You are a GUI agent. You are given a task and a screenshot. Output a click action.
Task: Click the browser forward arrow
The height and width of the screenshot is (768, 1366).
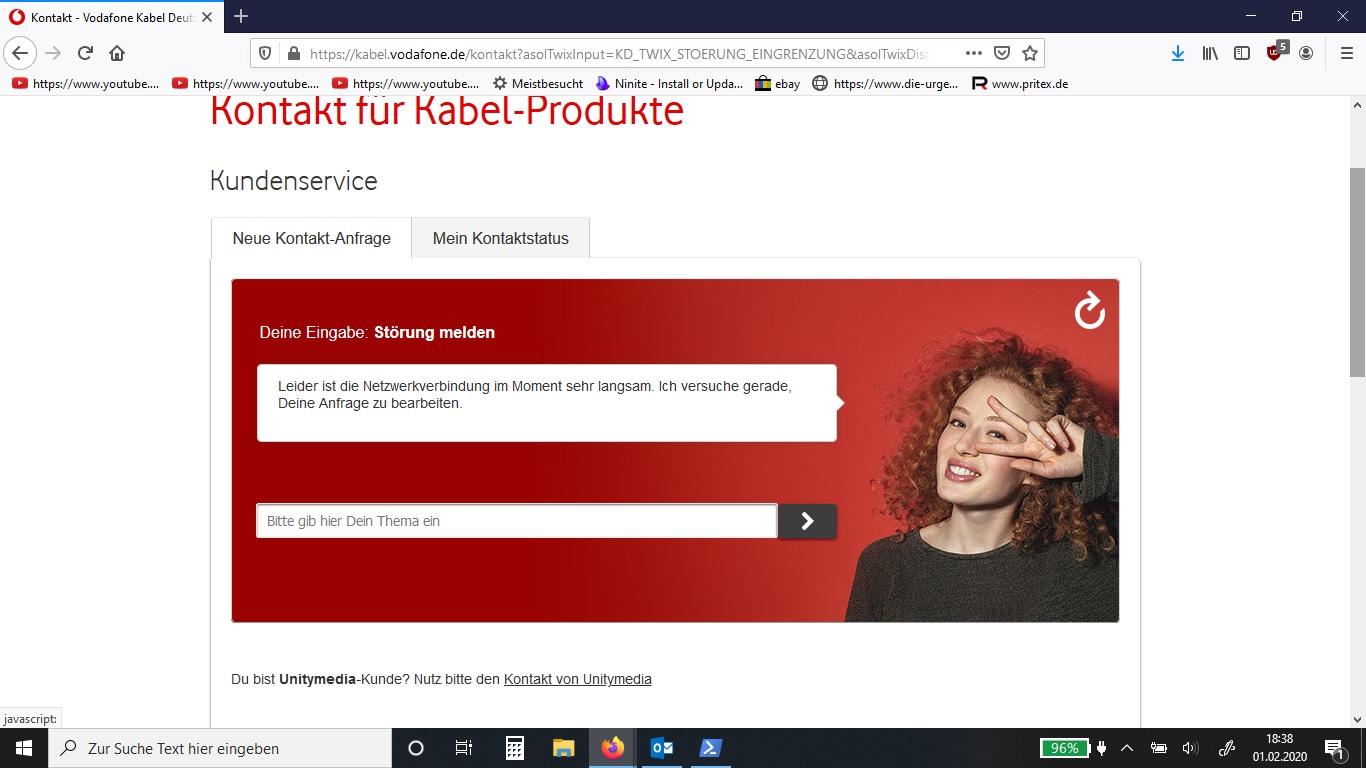53,53
